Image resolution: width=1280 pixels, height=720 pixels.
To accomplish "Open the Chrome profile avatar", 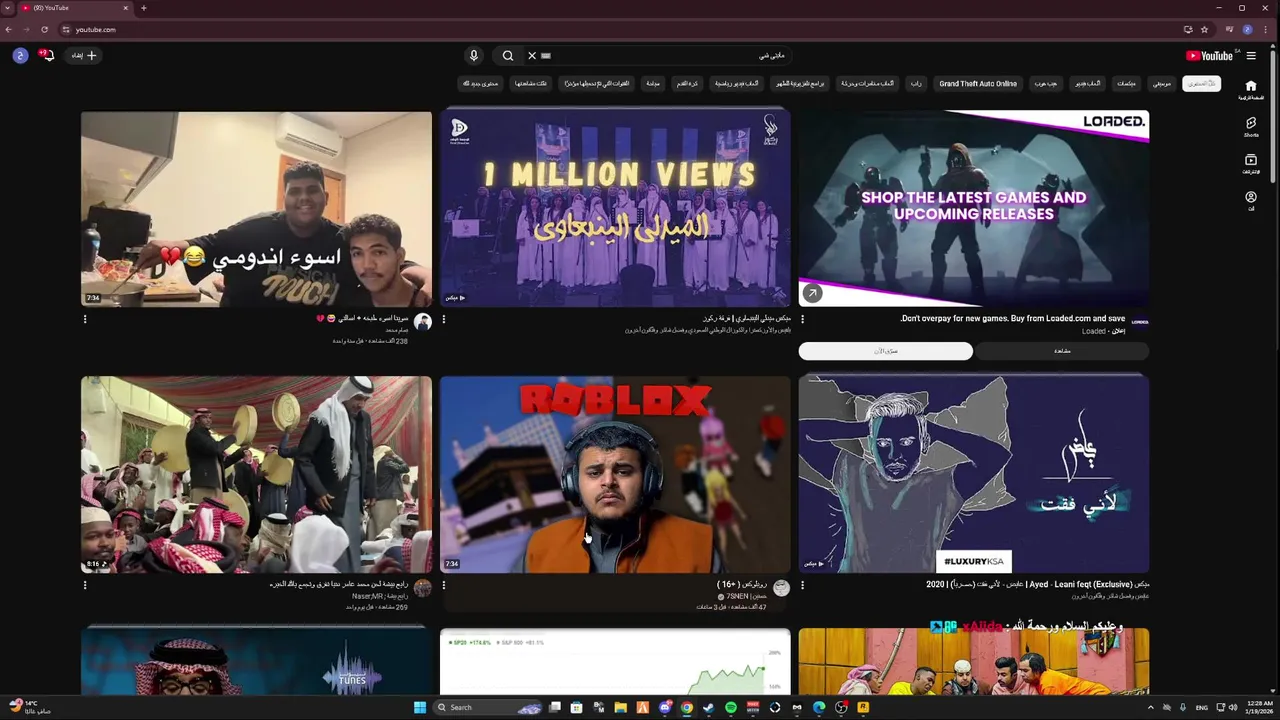I will pyautogui.click(x=1247, y=30).
